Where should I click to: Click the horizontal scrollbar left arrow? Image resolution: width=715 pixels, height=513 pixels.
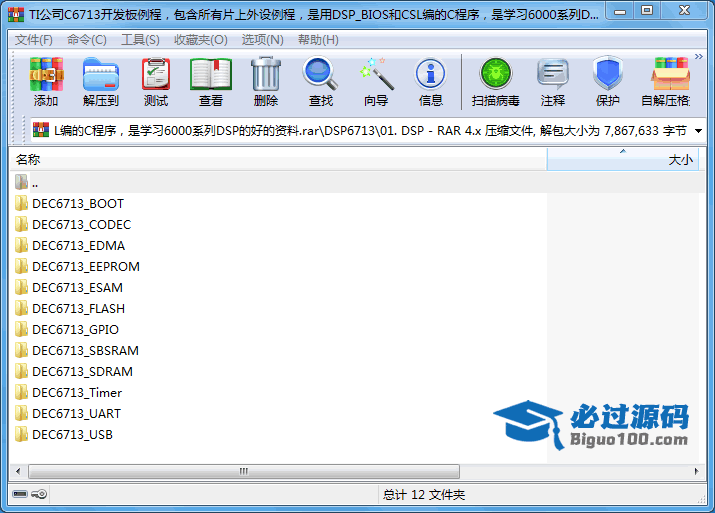18,471
